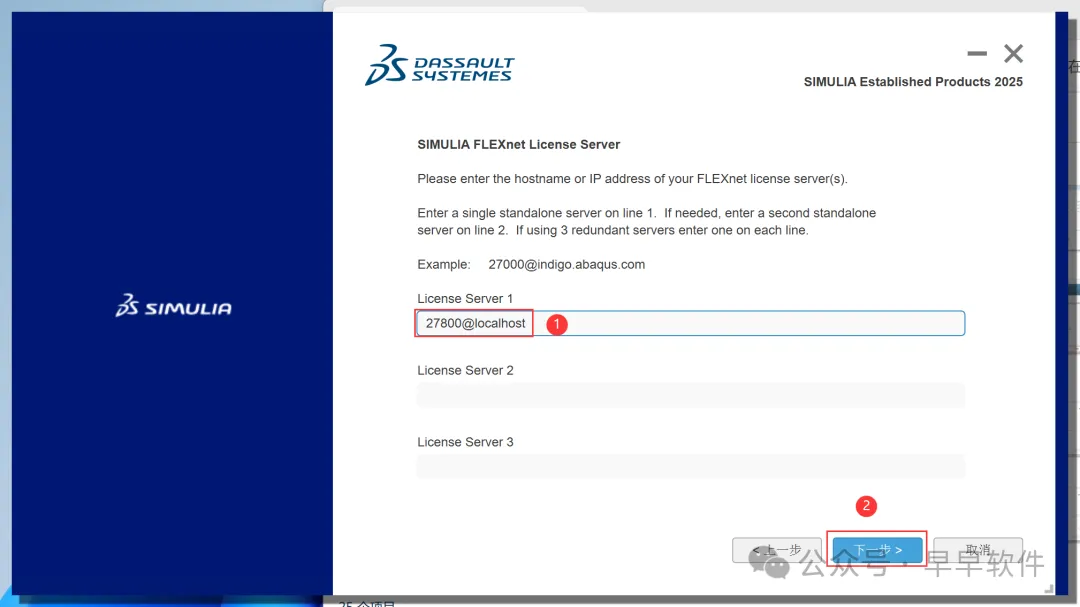Close the SIMULIA installer window
1080x607 pixels.
coord(1013,53)
